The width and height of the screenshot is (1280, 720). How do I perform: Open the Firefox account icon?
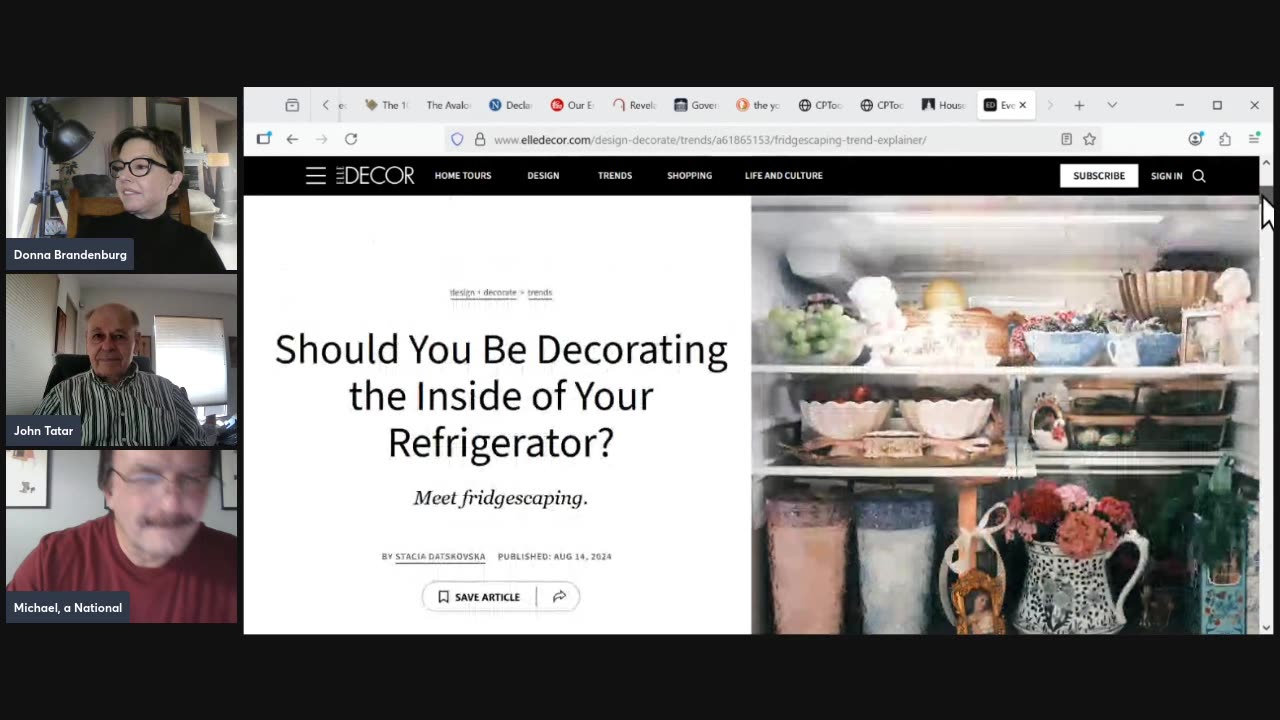tap(1195, 139)
